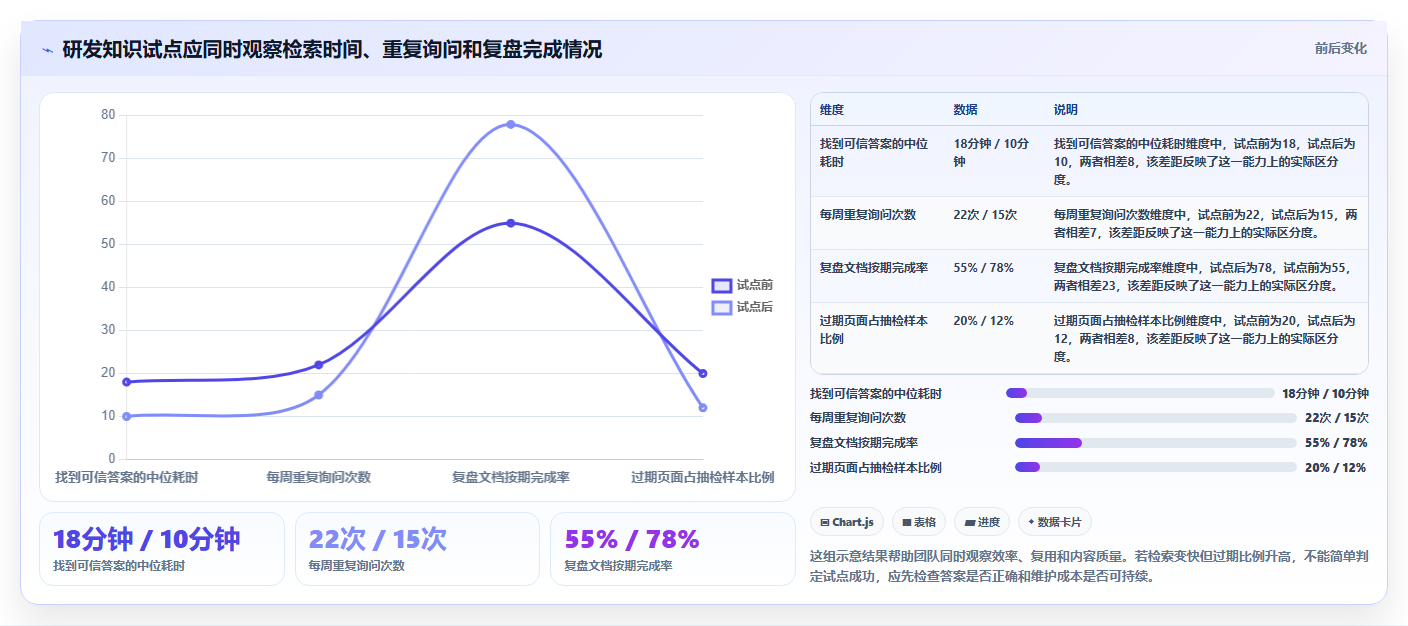The height and width of the screenshot is (626, 1408).
Task: Click x-axis label 复盘文档按期完成率
Action: 510,478
